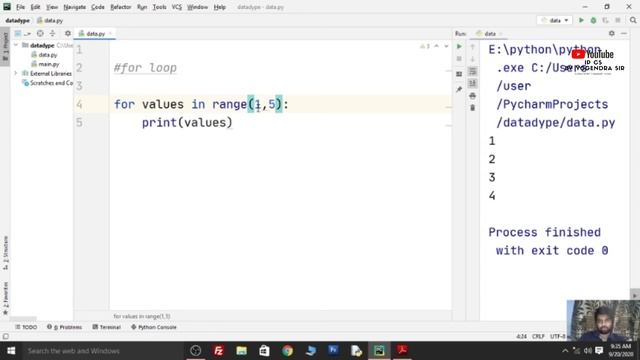Click the Search the web and Windows box
This screenshot has width=640, height=360.
(104, 351)
